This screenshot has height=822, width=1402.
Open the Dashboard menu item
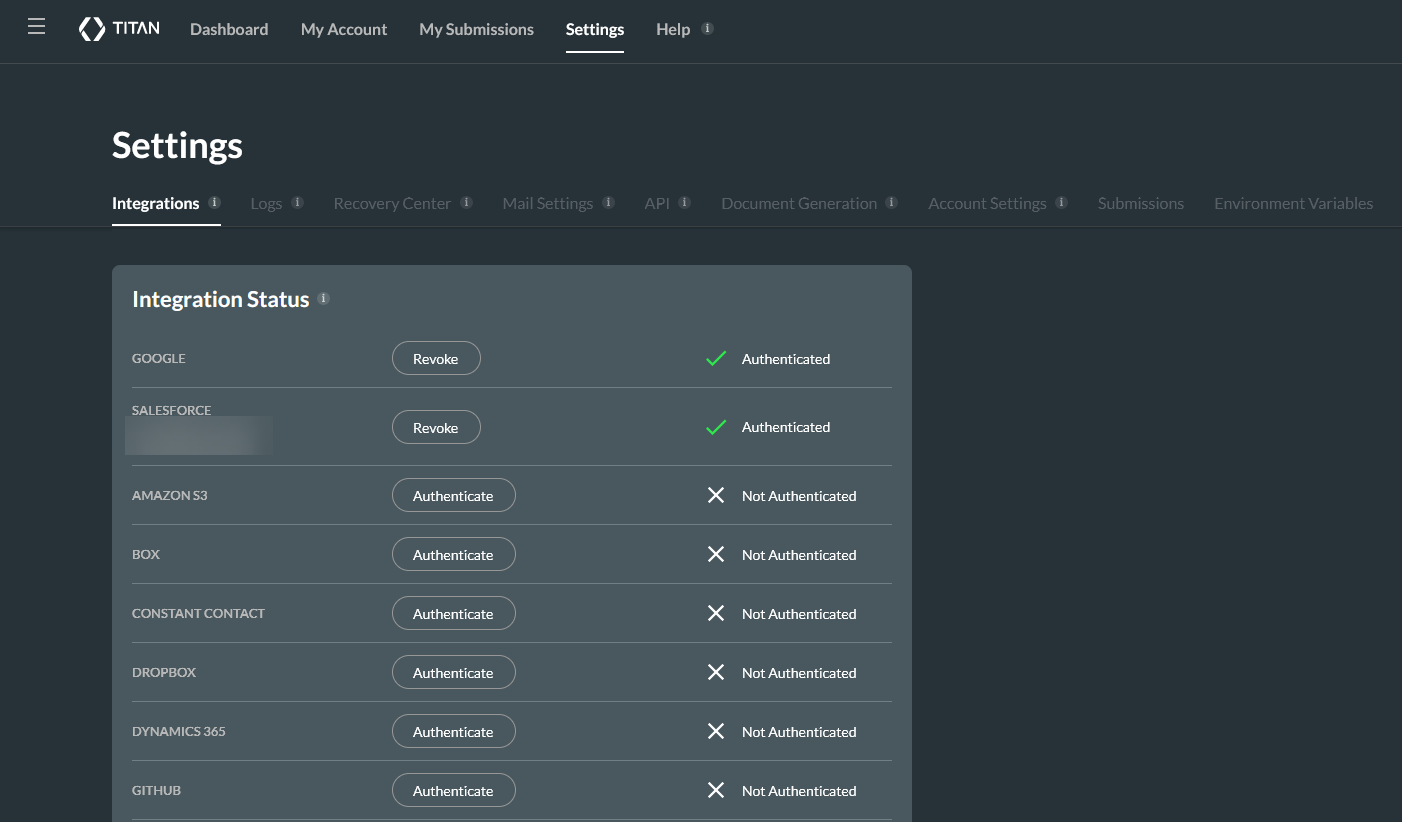(x=229, y=29)
